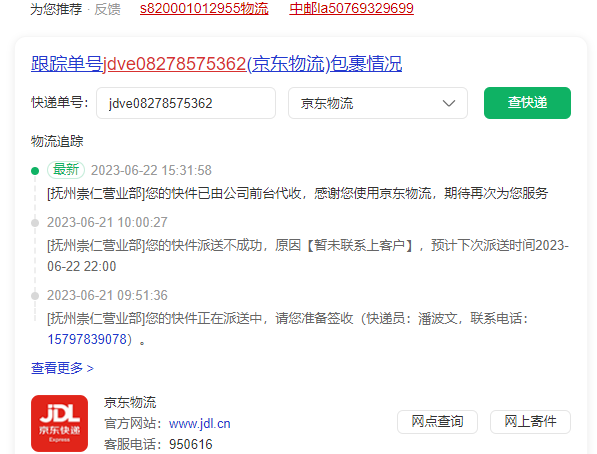Open the 京东物流 courier dropdown arrow
Image resolution: width=597 pixels, height=454 pixels.
point(449,103)
